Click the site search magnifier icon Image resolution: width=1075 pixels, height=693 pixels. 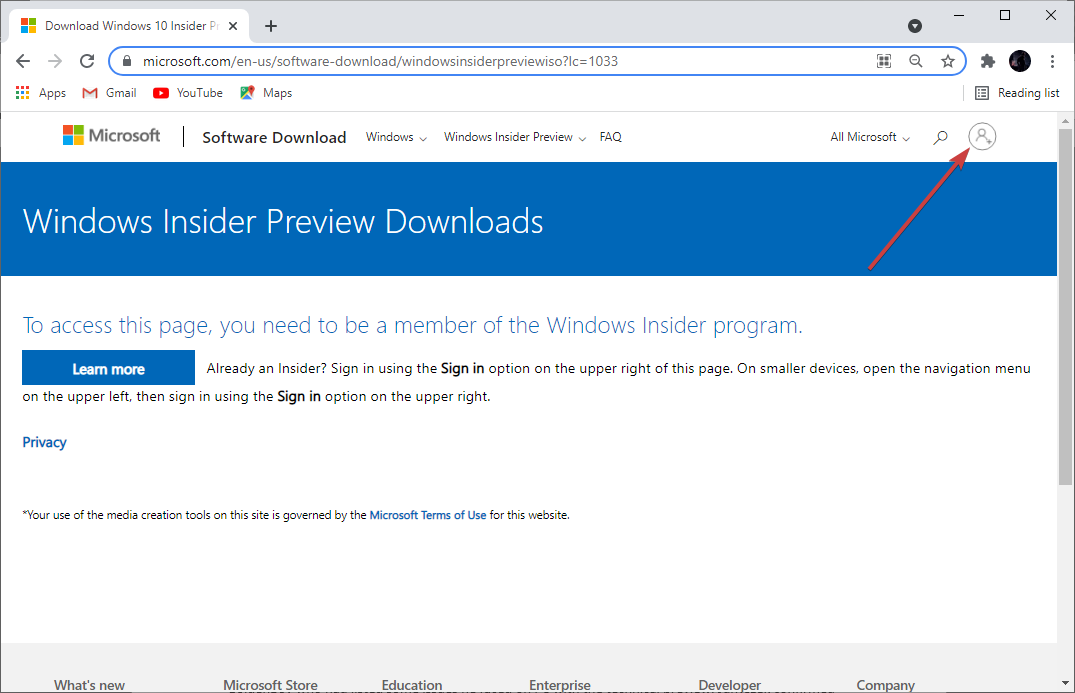pyautogui.click(x=941, y=137)
